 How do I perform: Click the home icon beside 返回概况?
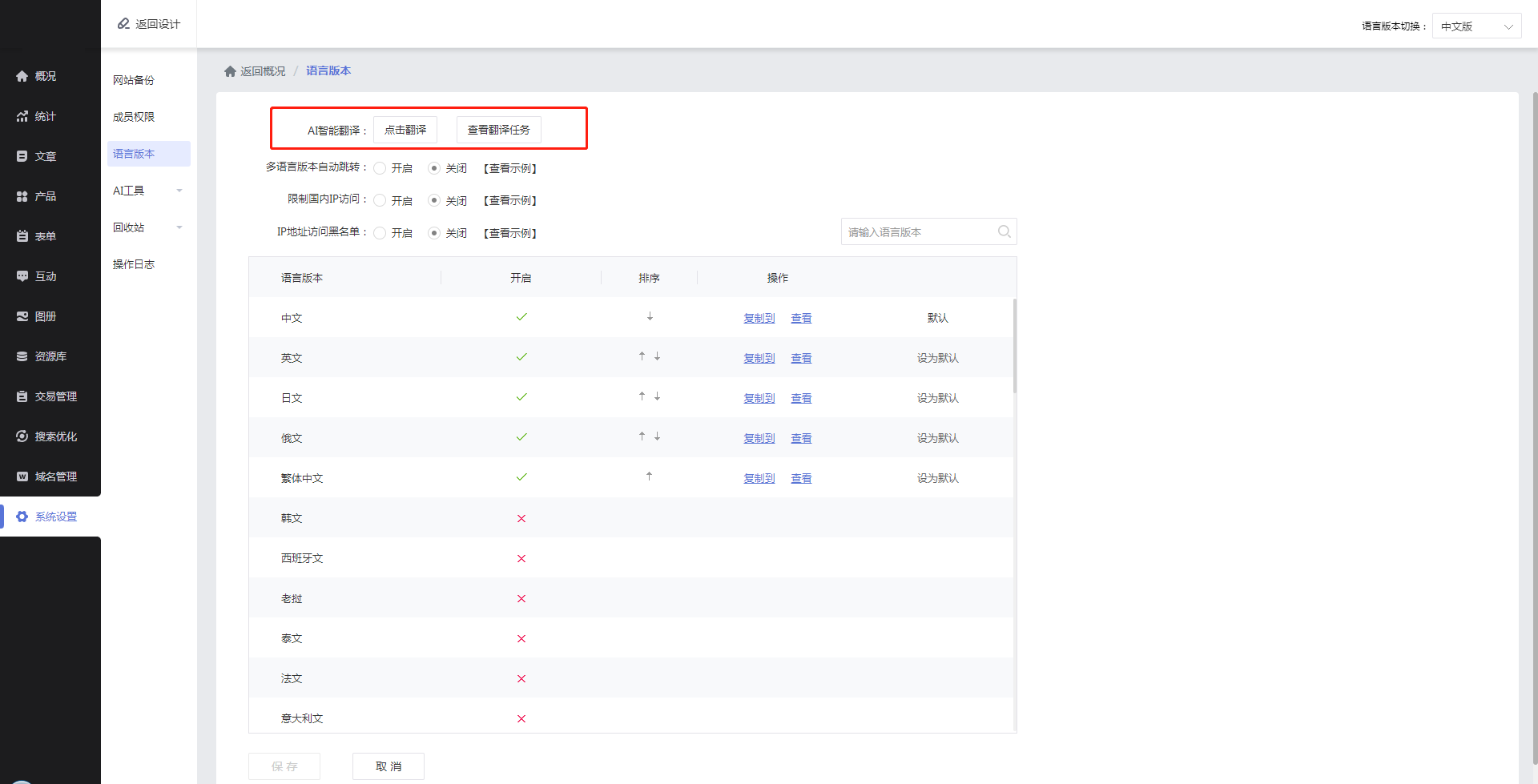click(230, 71)
